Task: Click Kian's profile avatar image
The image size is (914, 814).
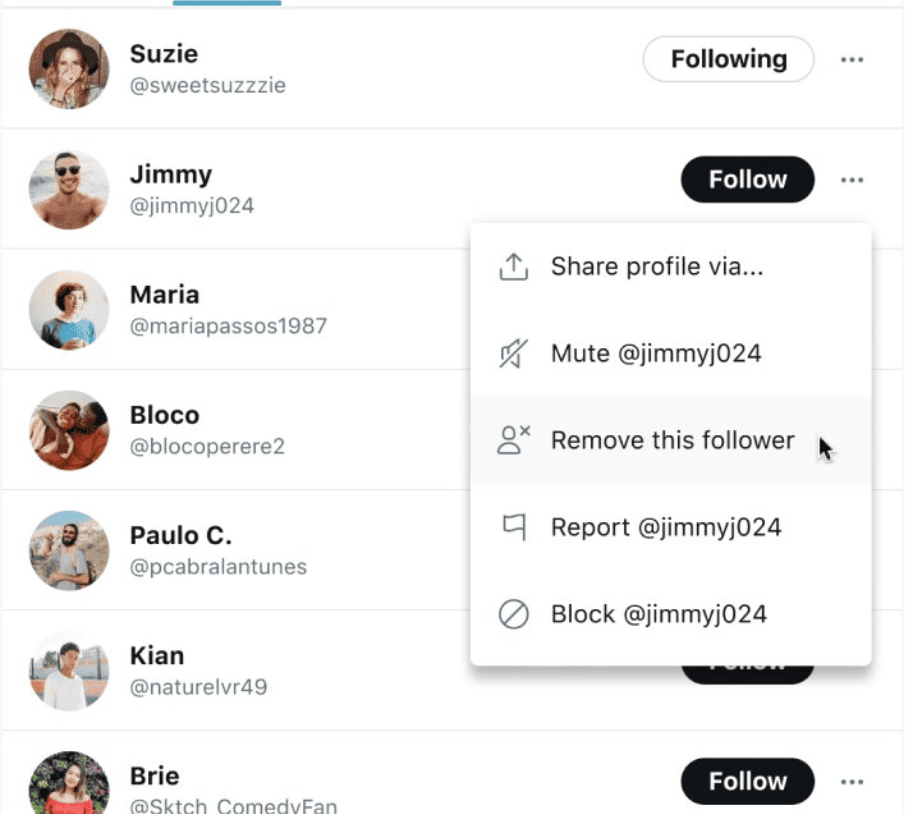Action: [69, 670]
